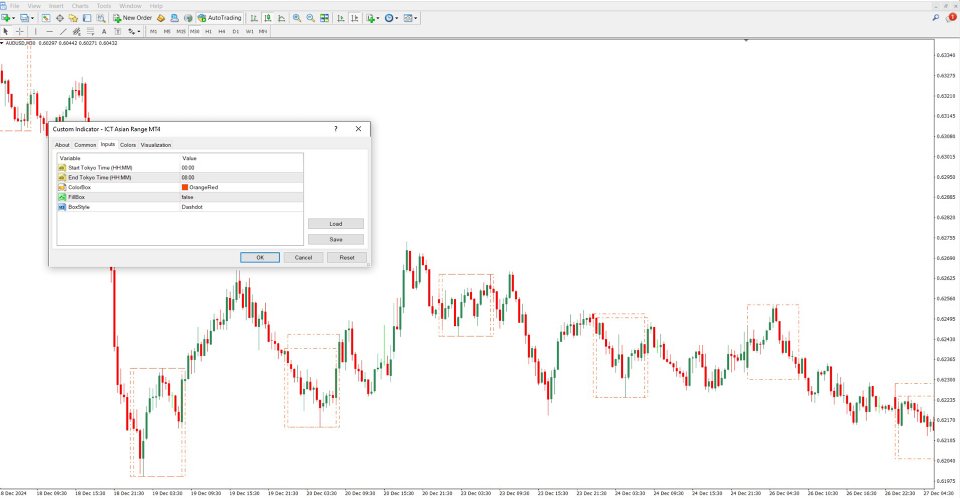Select the Fibonacci retracement tool

(90, 31)
